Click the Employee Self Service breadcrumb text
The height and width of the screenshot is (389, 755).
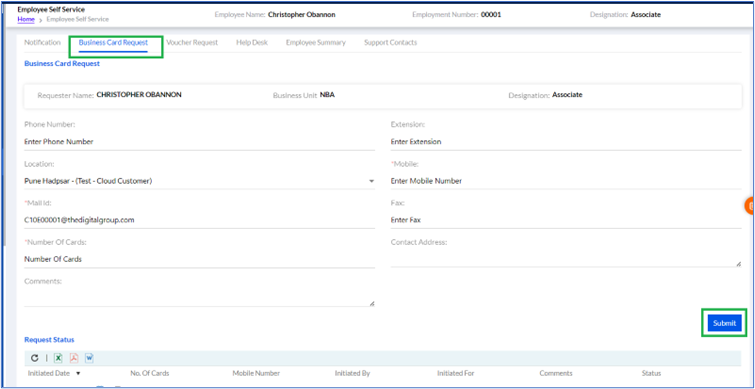(x=78, y=19)
